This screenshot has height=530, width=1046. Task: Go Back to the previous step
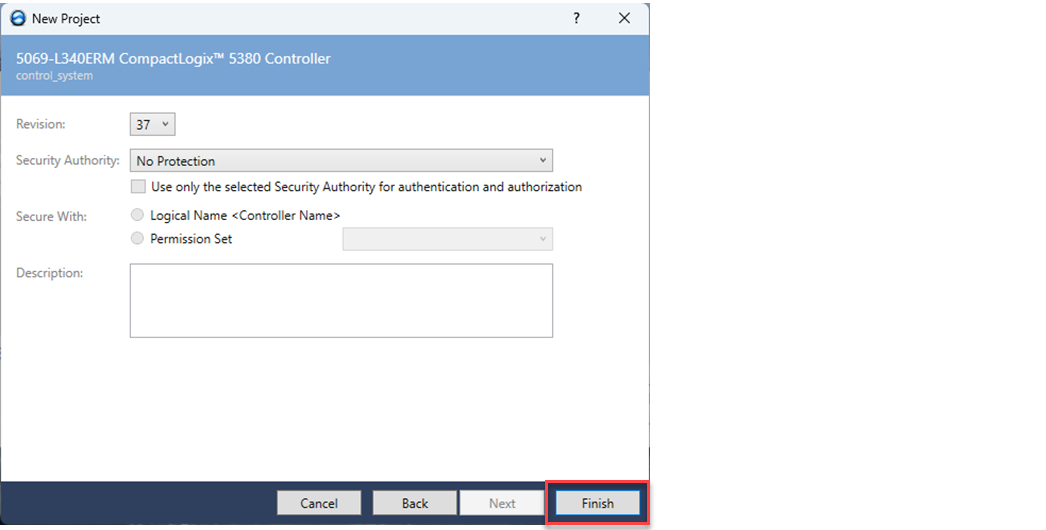(x=415, y=503)
